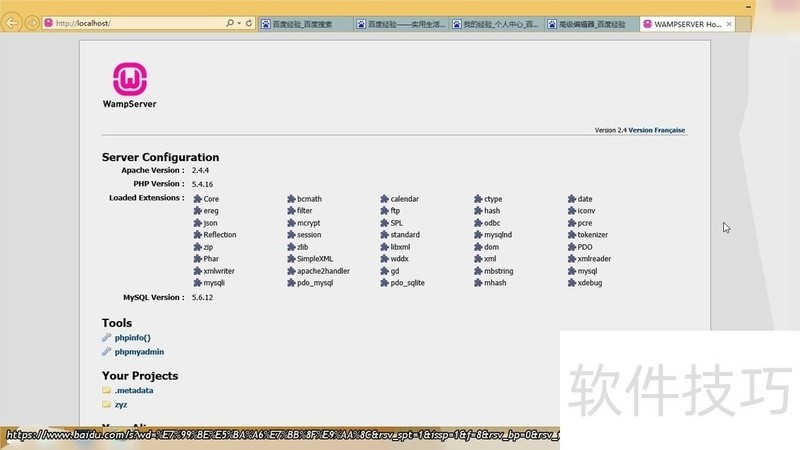Click the refresh icon in the address bar
The image size is (800, 450).
[x=248, y=23]
